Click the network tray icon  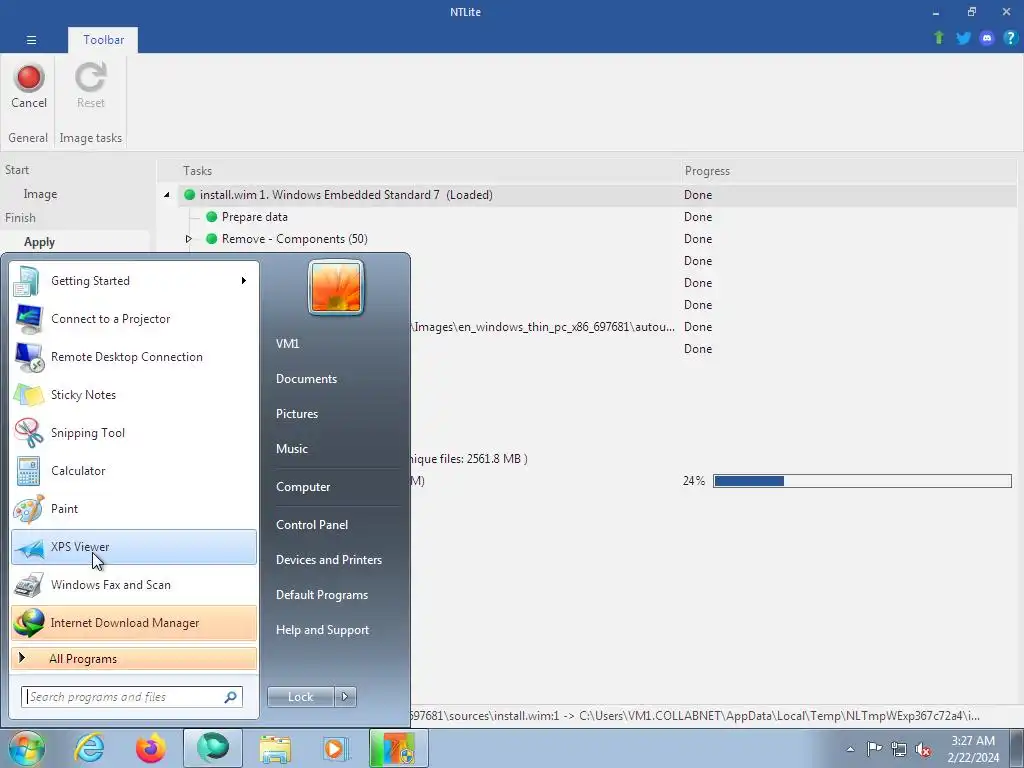pyautogui.click(x=899, y=749)
